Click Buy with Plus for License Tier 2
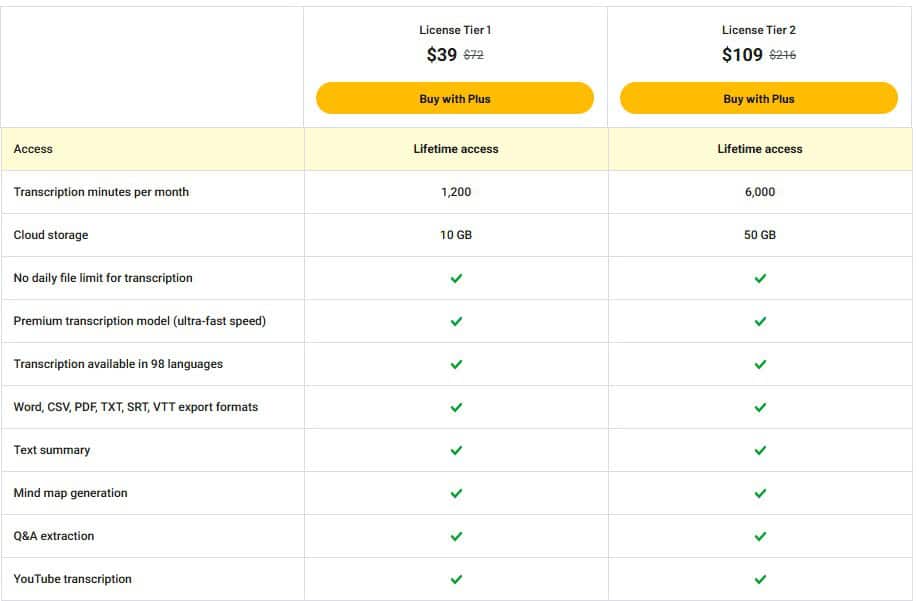The width and height of the screenshot is (919, 601). click(758, 98)
